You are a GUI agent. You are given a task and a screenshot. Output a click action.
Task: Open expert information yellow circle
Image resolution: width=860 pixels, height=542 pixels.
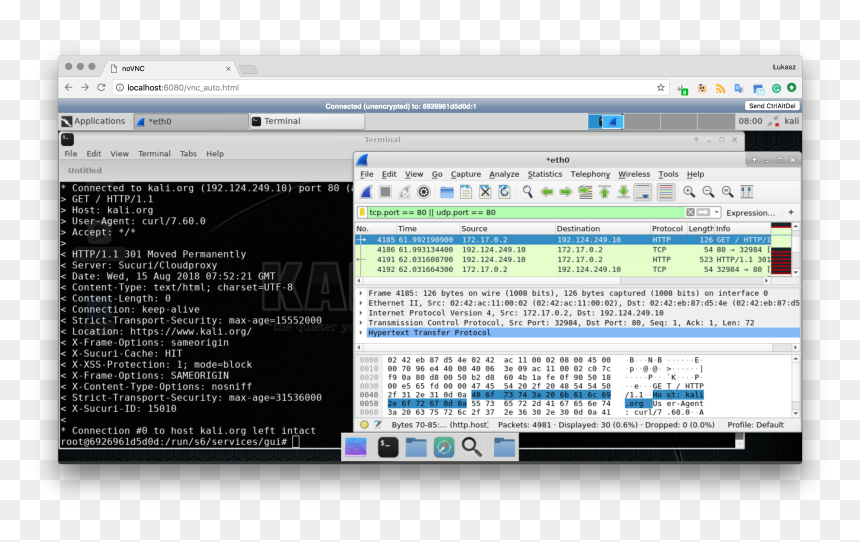[x=364, y=425]
